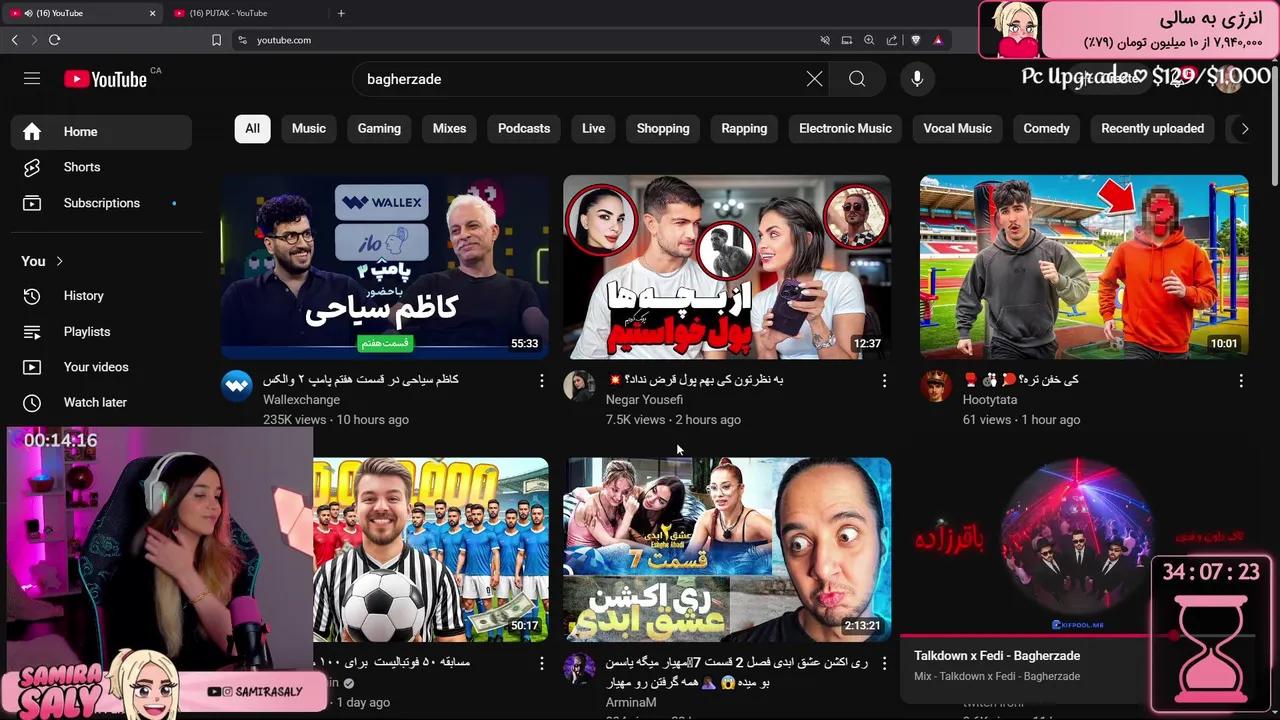Run search with the magnifier button
The width and height of the screenshot is (1280, 720).
pyautogui.click(x=857, y=79)
